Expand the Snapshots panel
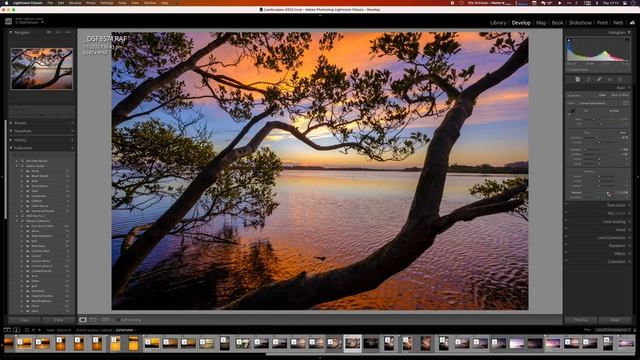Viewport: 640px width, 360px height. click(11, 131)
